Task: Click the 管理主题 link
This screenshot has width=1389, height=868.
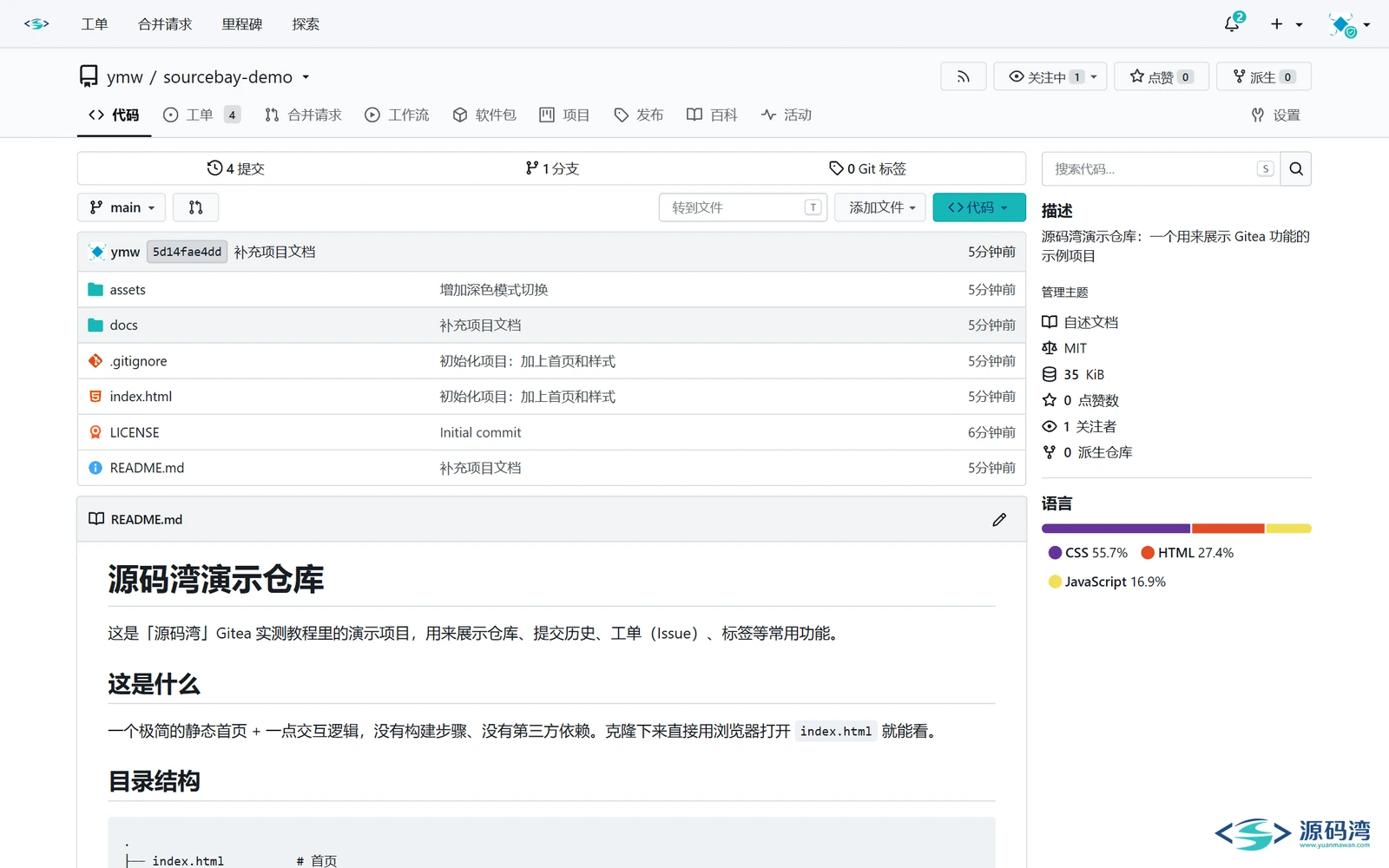Action: point(1064,293)
